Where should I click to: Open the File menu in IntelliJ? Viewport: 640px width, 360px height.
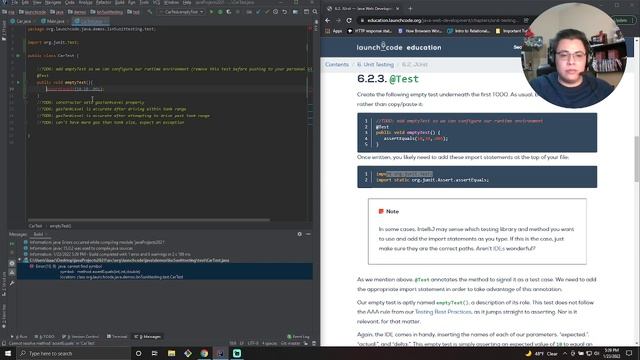pyautogui.click(x=14, y=2)
